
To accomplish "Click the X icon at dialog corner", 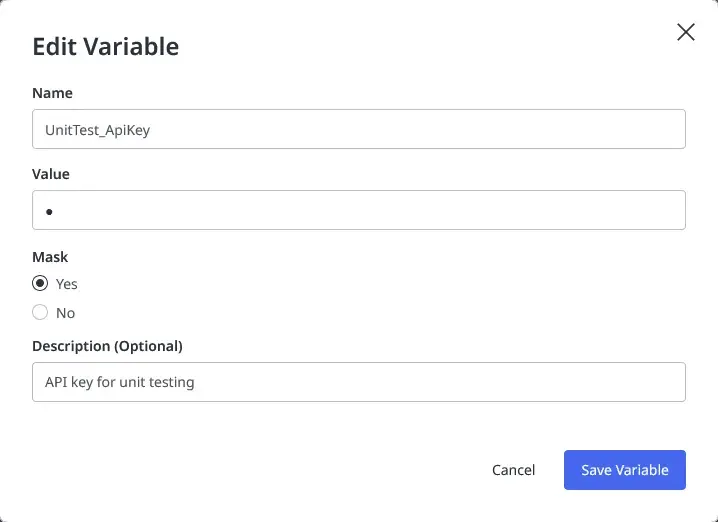I will (x=686, y=32).
